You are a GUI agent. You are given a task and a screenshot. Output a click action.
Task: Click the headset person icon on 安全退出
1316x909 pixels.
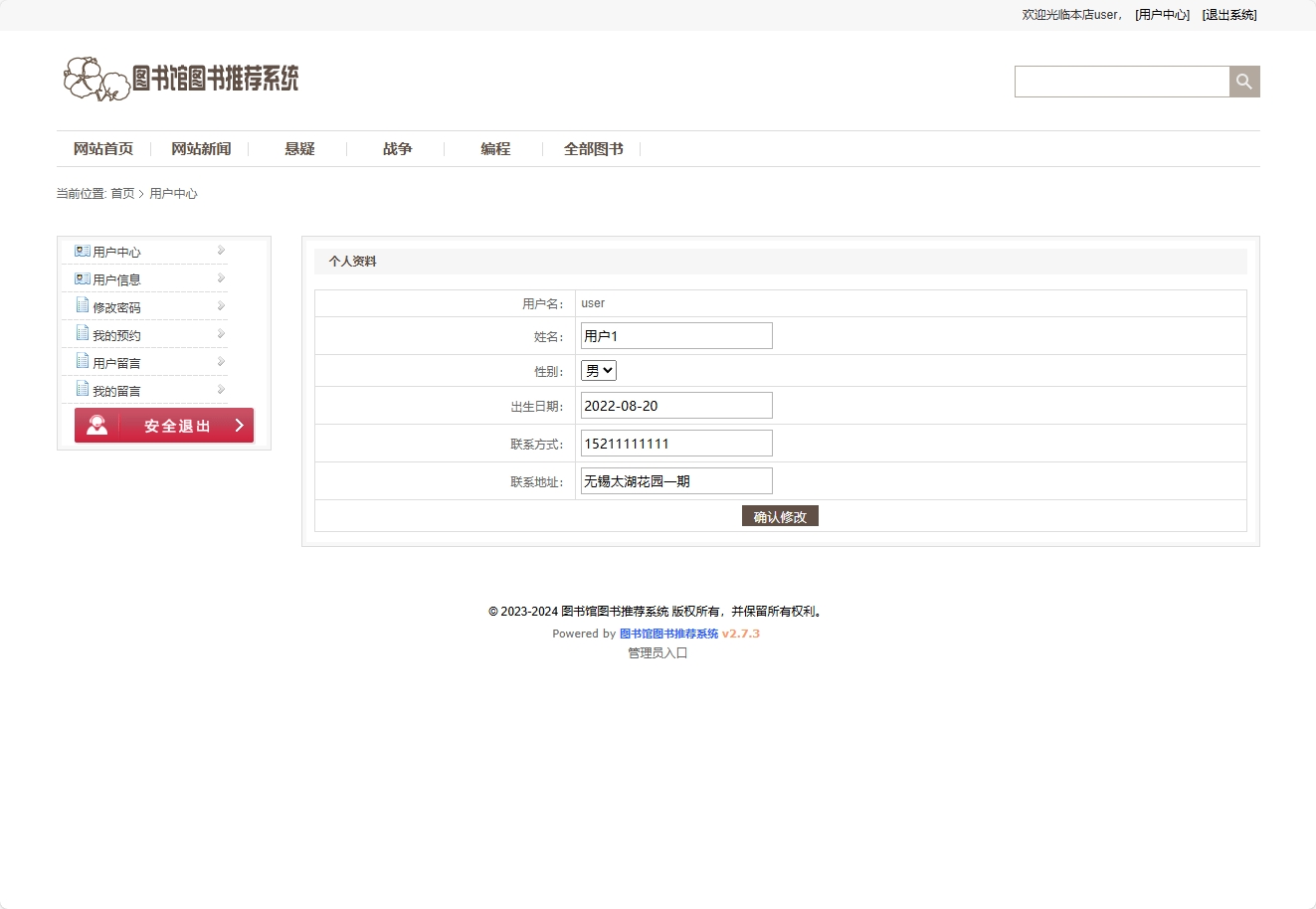click(x=96, y=425)
